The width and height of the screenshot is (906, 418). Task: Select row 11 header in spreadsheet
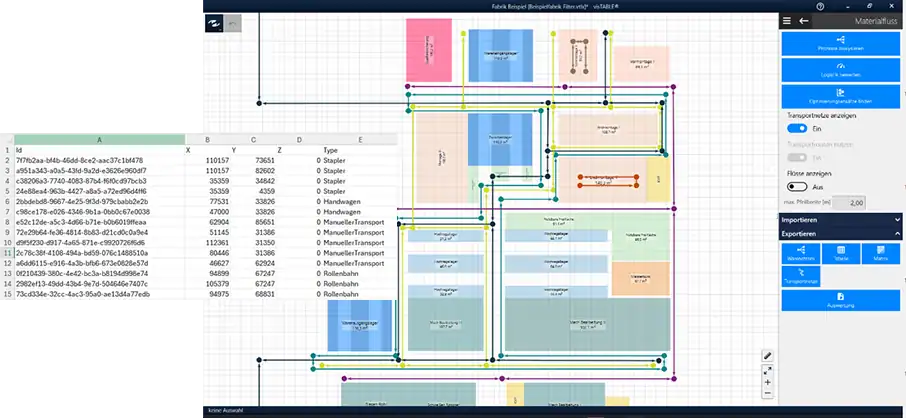[7, 253]
